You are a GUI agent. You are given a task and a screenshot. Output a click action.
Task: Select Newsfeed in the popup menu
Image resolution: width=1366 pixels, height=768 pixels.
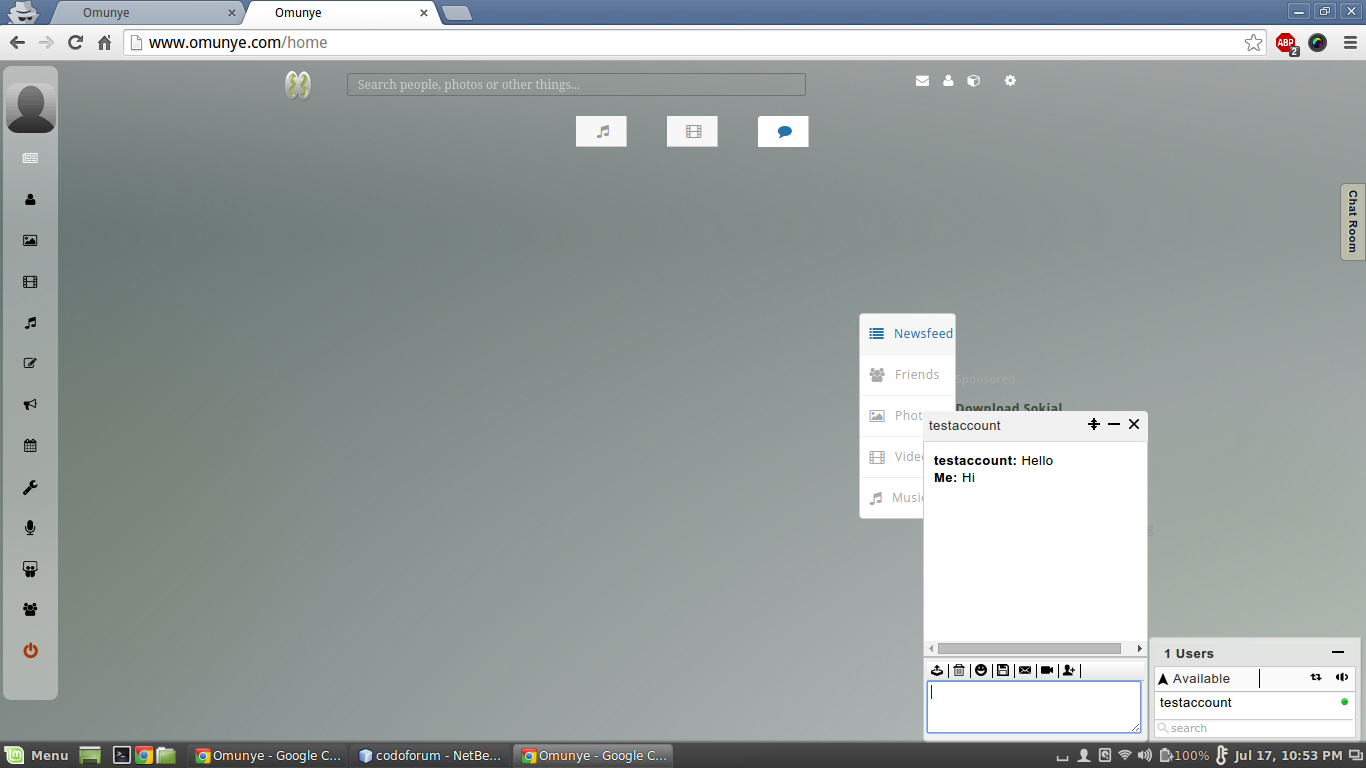click(908, 334)
